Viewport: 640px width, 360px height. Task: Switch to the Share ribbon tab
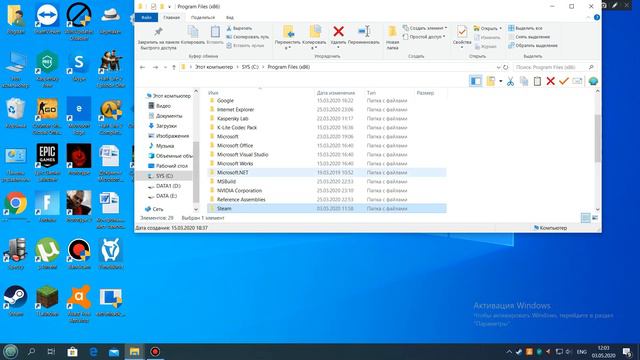click(202, 18)
